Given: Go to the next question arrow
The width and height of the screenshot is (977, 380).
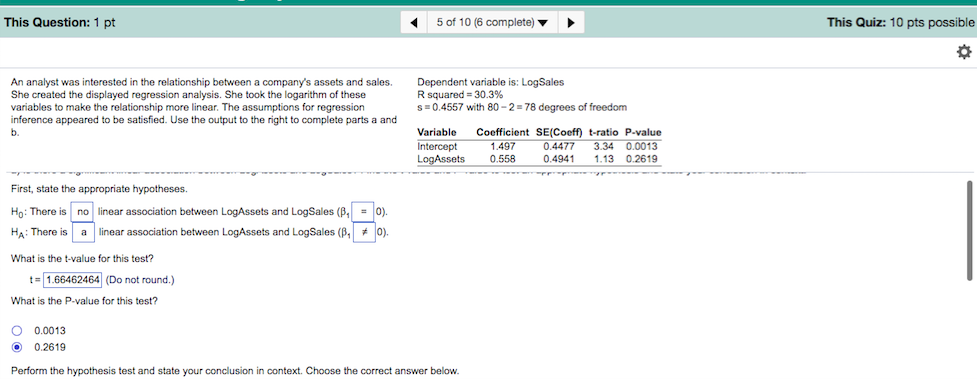Looking at the screenshot, I should click(571, 23).
